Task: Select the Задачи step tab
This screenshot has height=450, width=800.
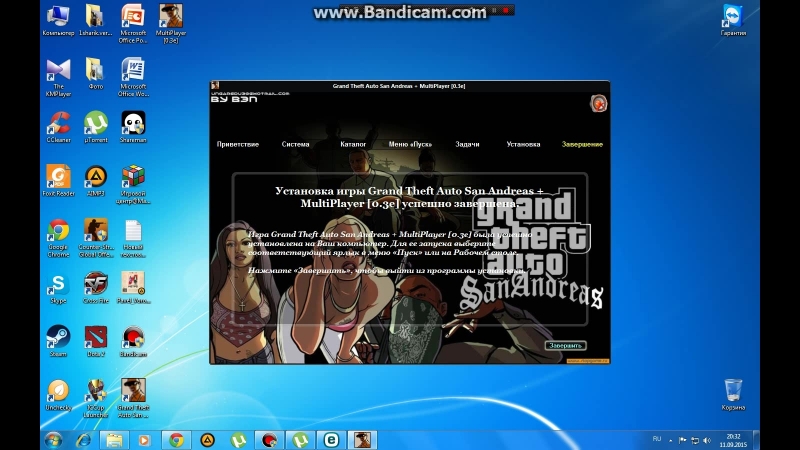Action: tap(467, 144)
